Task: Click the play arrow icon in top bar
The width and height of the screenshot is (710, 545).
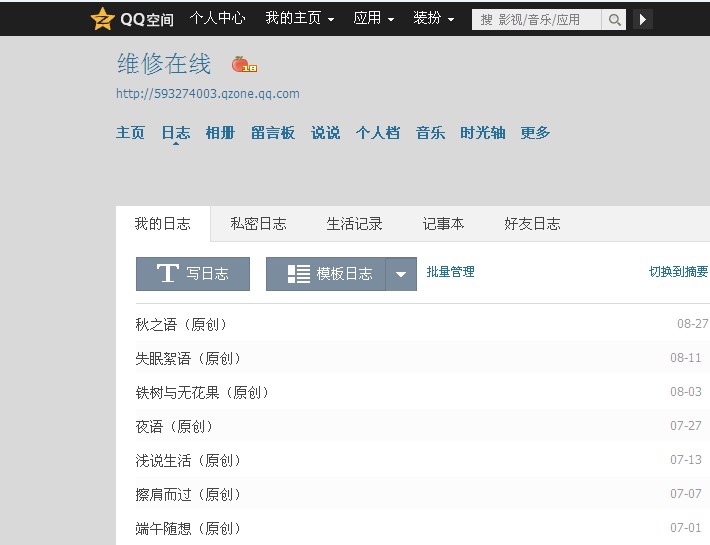Action: pos(642,19)
